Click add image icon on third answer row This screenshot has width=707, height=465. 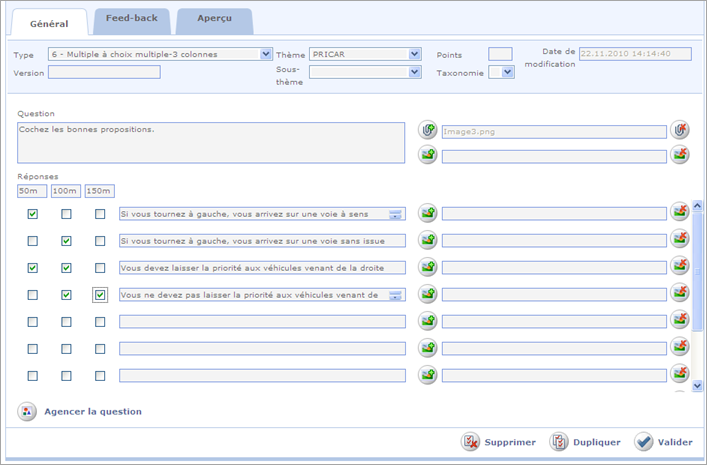click(428, 267)
